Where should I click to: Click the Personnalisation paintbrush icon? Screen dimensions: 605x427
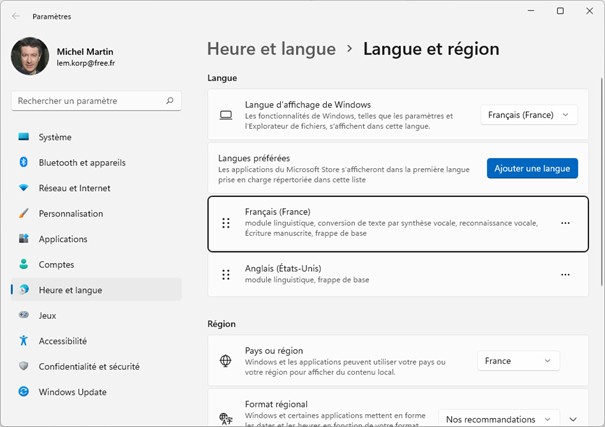point(24,213)
